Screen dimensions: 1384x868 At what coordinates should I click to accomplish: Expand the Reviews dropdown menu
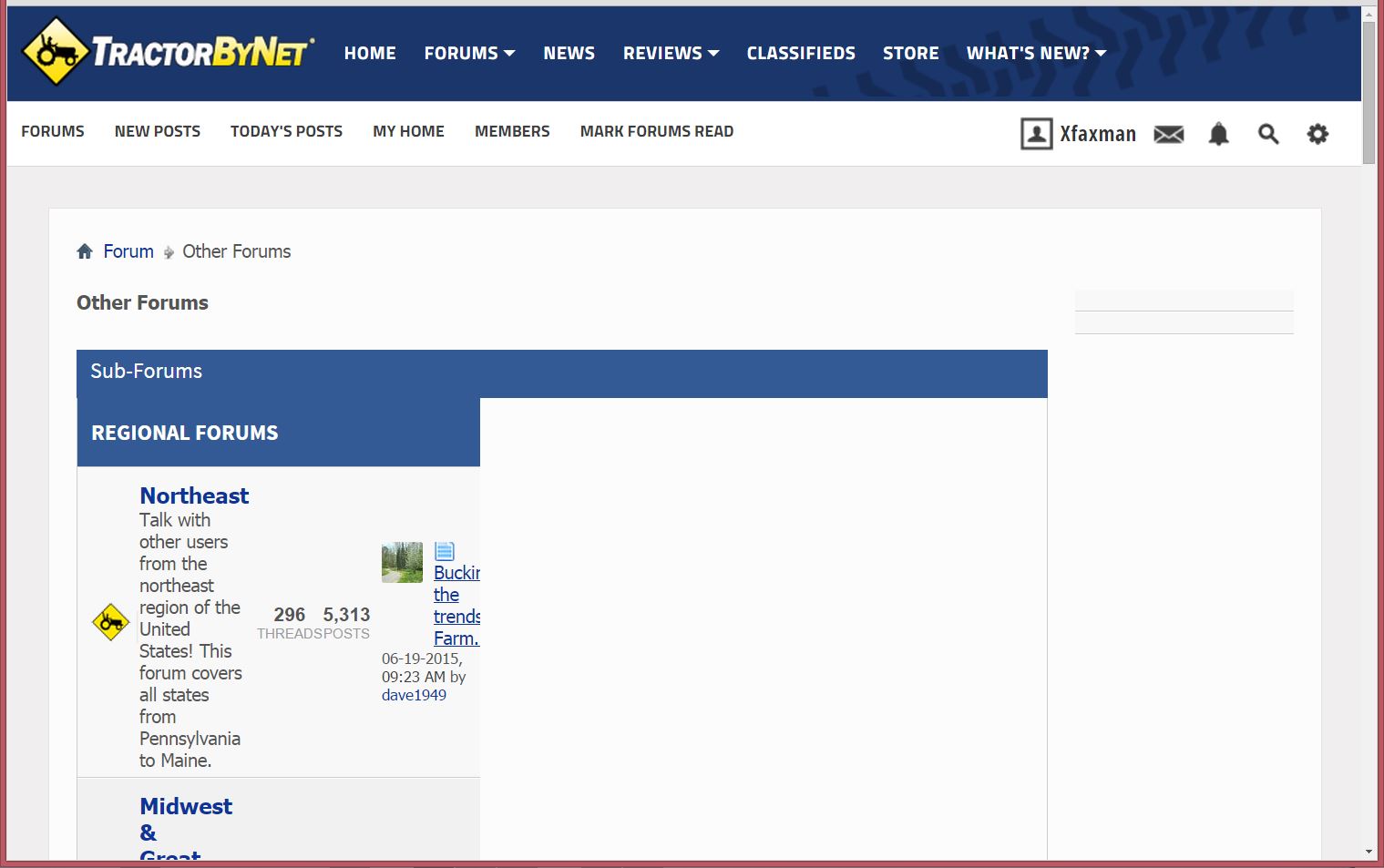point(671,53)
